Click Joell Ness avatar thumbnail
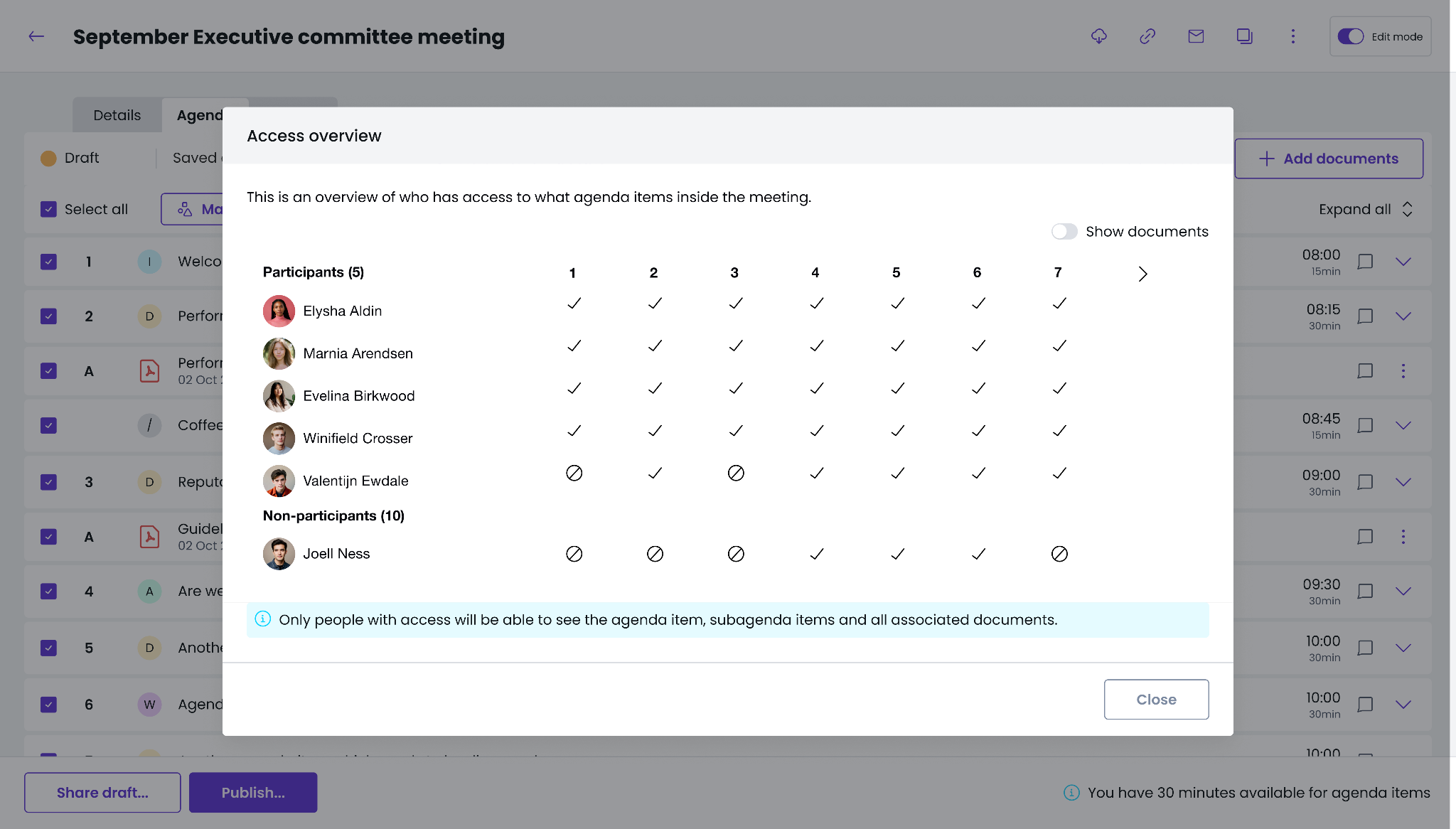1456x829 pixels. click(279, 554)
